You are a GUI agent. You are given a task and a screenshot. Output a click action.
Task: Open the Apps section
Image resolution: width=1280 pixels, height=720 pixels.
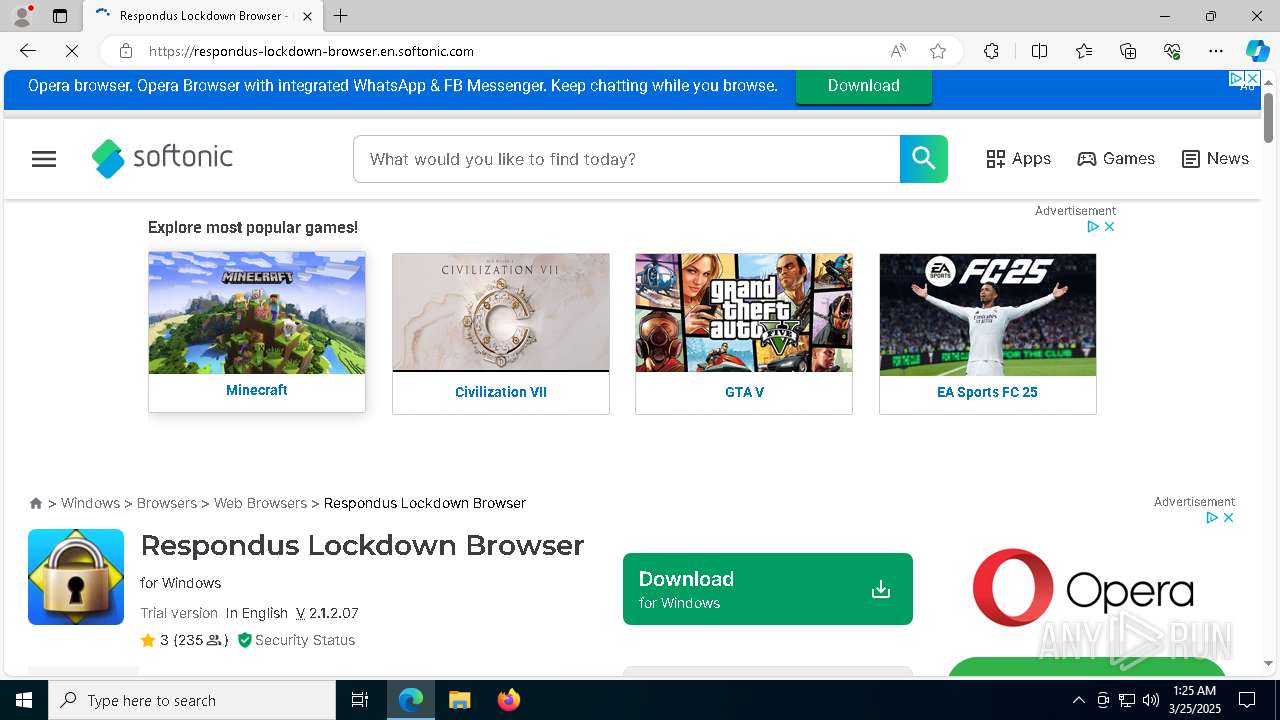1018,159
